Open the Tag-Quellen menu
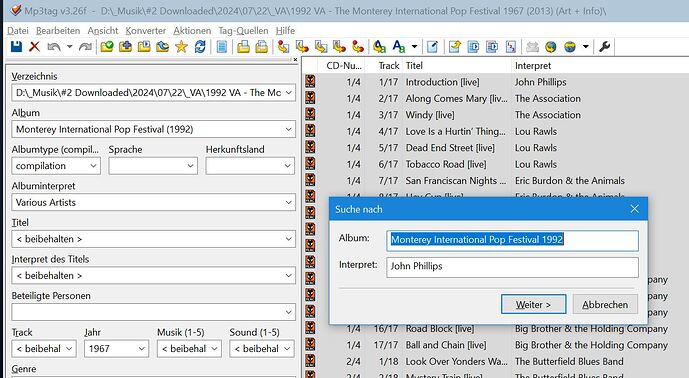689x378 pixels. pyautogui.click(x=243, y=31)
